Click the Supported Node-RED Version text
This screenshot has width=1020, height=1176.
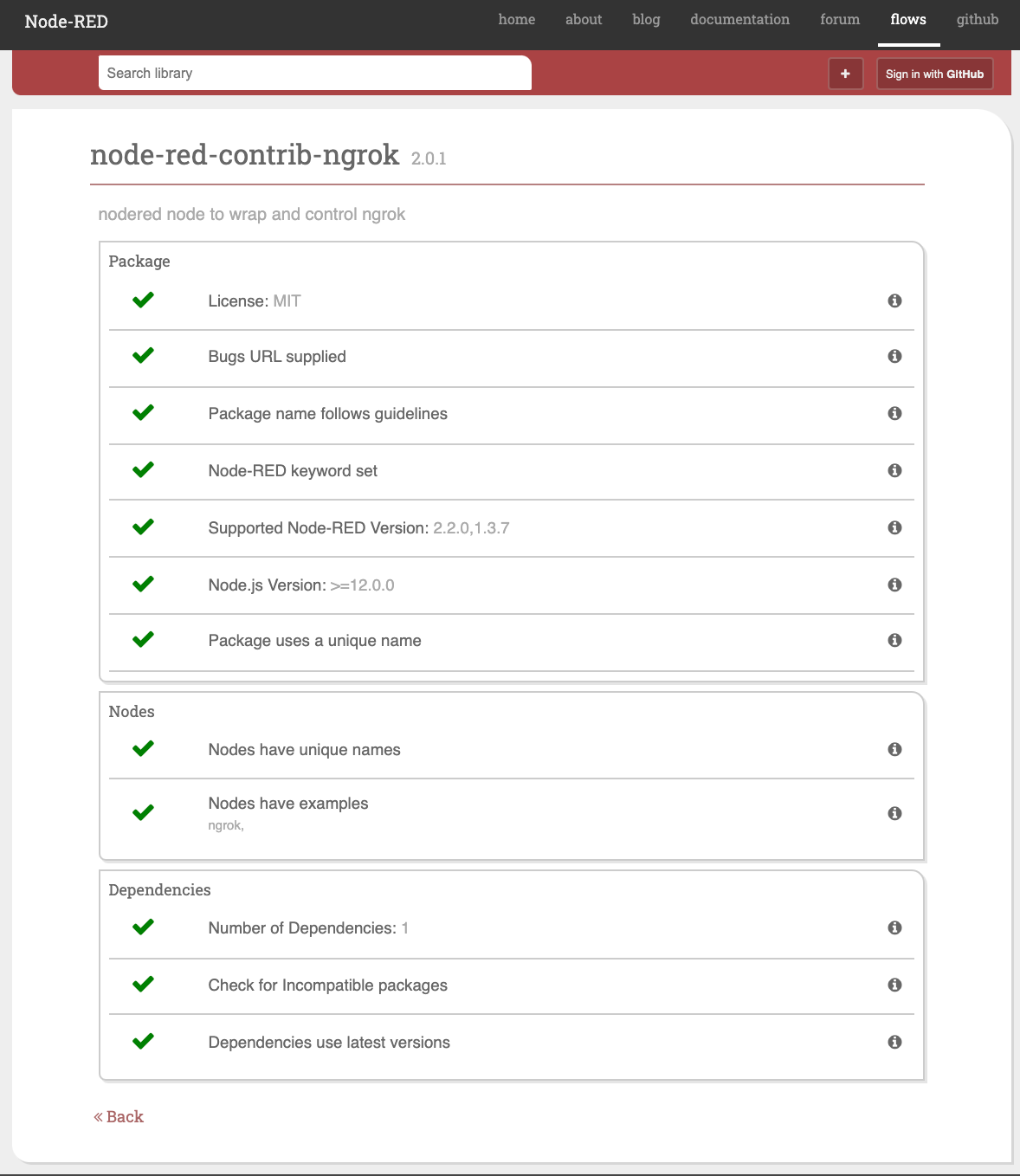359,528
